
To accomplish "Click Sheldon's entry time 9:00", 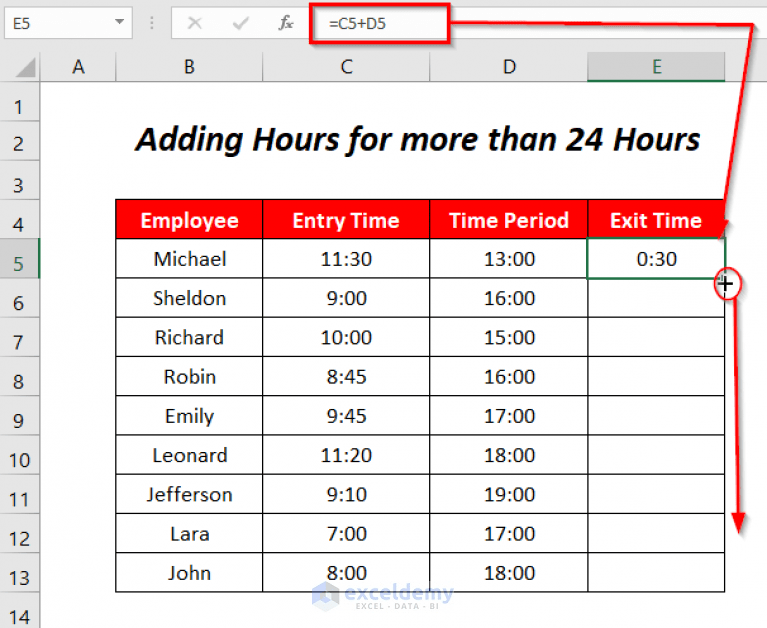I will [x=346, y=298].
